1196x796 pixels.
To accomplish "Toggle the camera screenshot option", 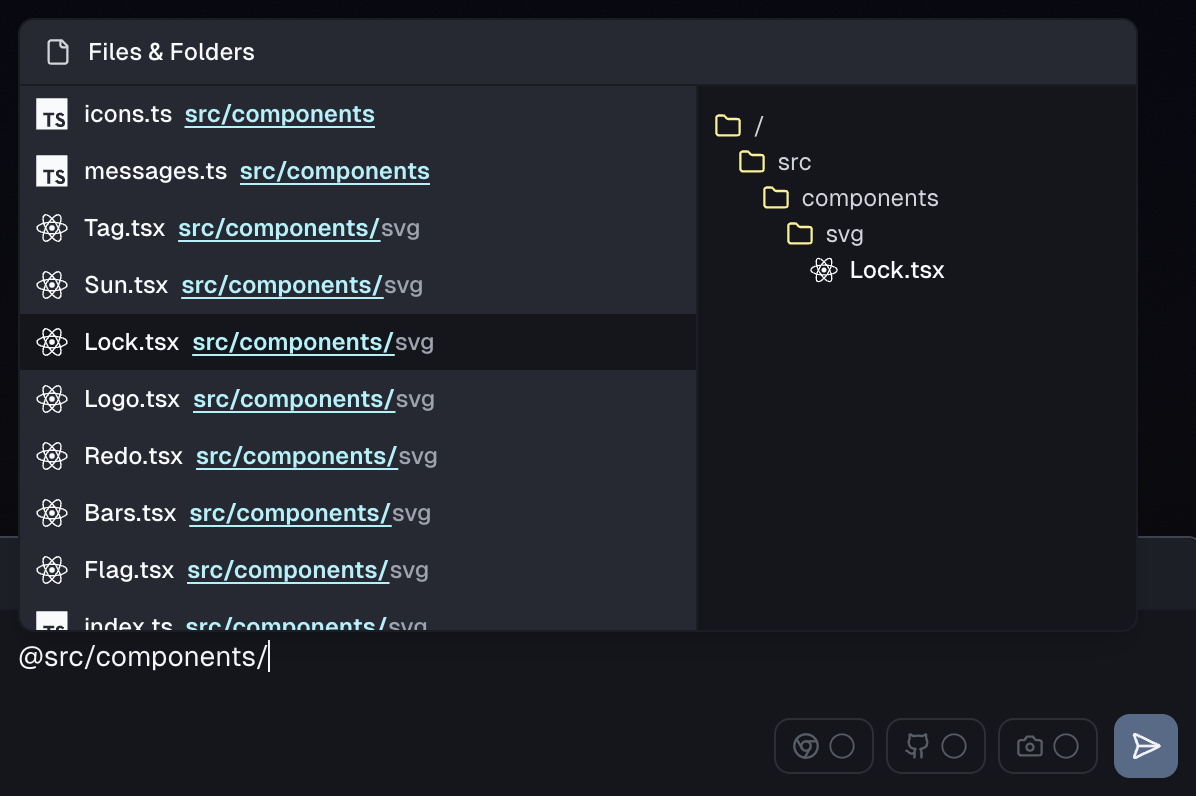I will tap(1047, 746).
